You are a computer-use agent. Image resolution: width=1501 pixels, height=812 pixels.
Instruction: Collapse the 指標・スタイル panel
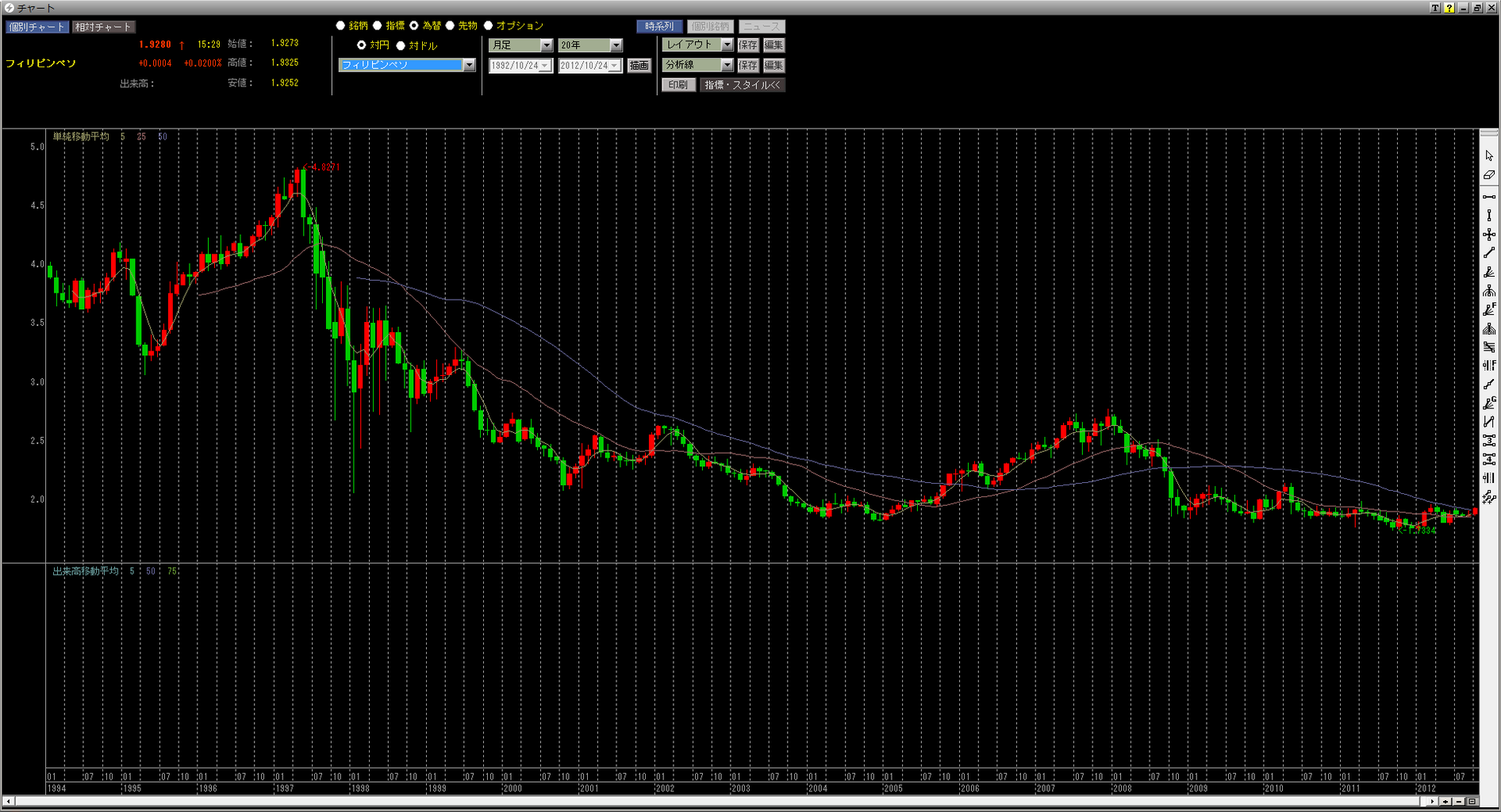coord(743,85)
